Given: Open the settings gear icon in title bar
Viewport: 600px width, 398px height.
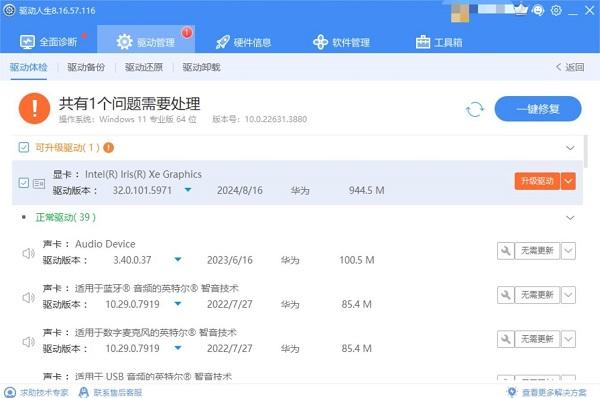Looking at the screenshot, I should click(x=556, y=10).
